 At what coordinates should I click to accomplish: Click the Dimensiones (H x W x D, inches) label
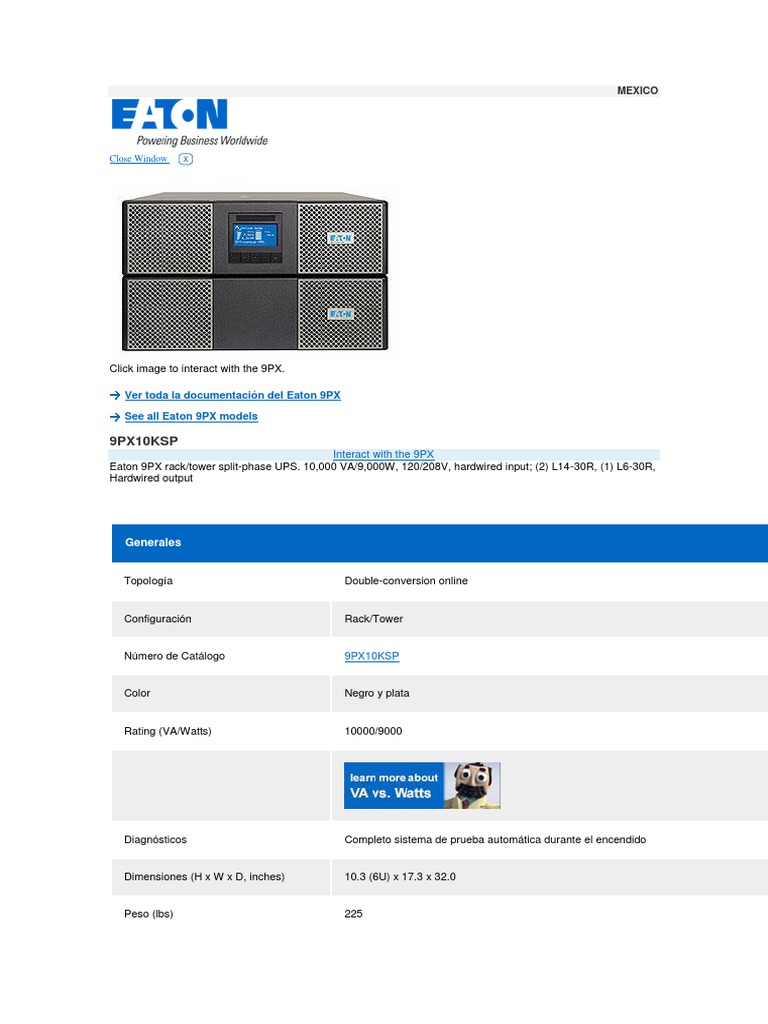(204, 876)
